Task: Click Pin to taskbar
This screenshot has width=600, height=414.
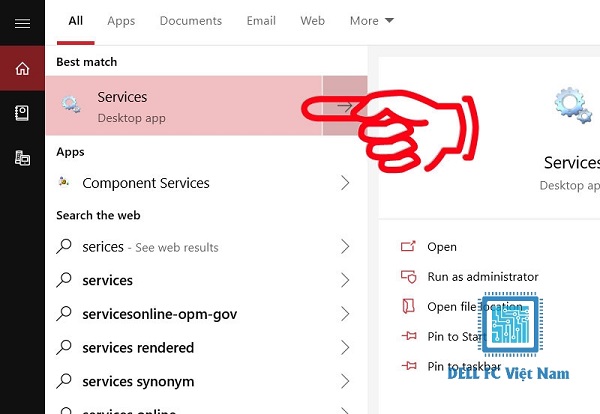Action: (x=464, y=366)
